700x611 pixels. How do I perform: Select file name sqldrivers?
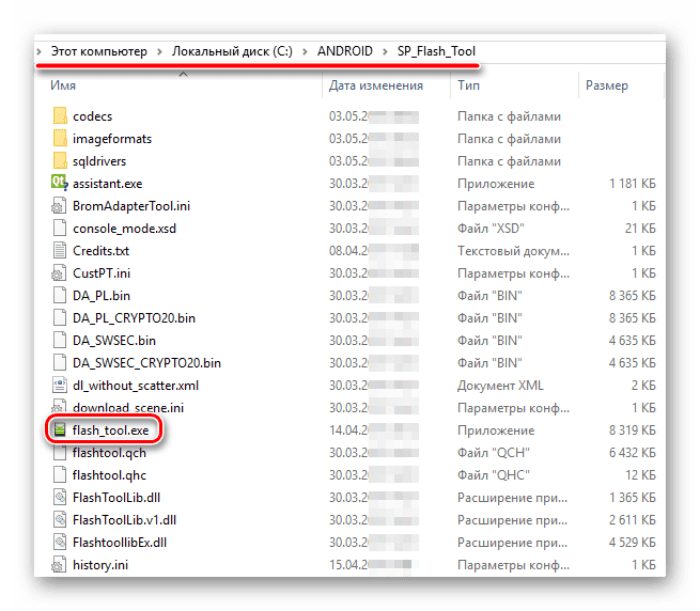click(99, 161)
